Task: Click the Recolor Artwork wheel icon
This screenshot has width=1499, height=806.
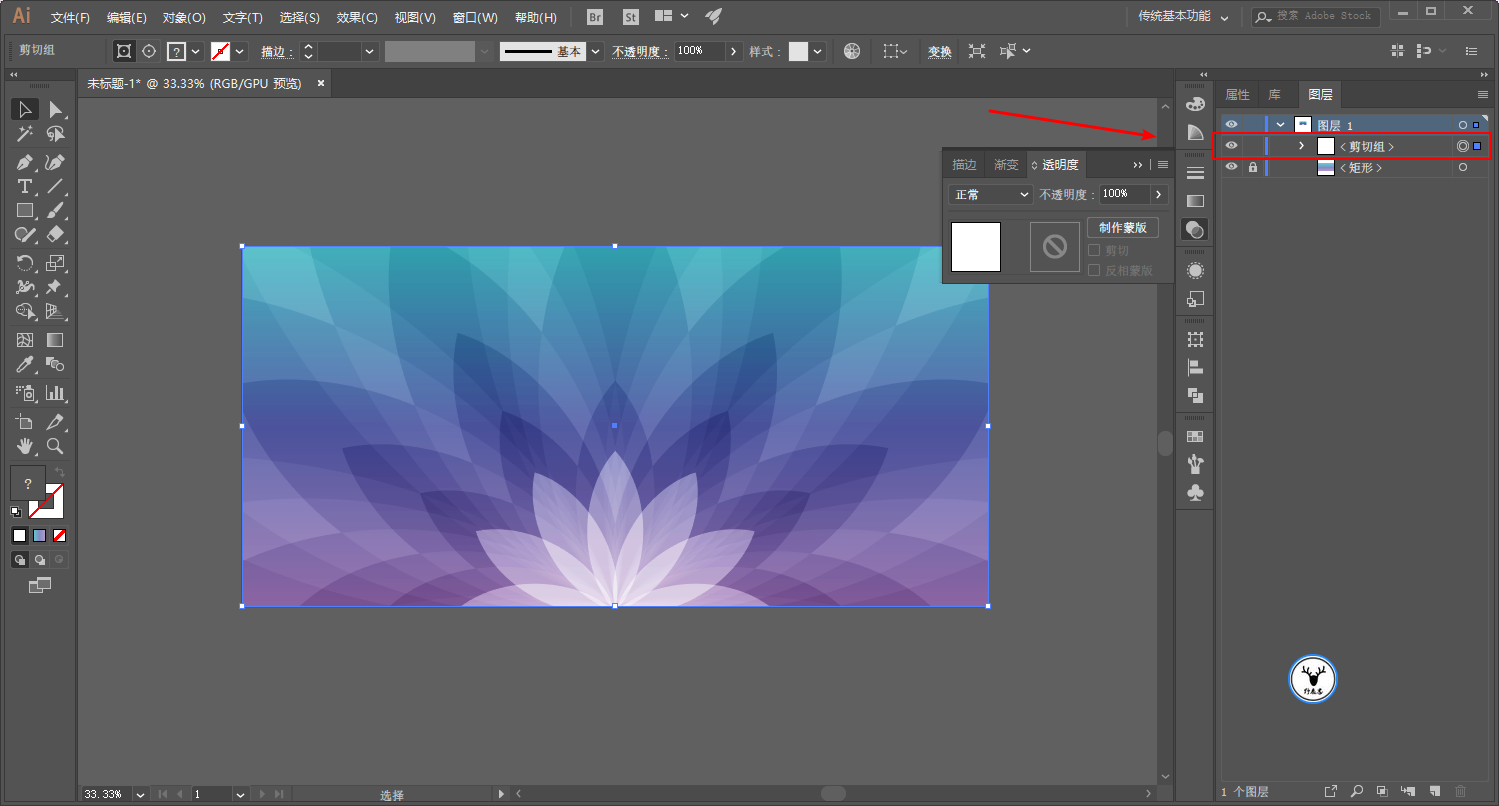Action: 852,51
